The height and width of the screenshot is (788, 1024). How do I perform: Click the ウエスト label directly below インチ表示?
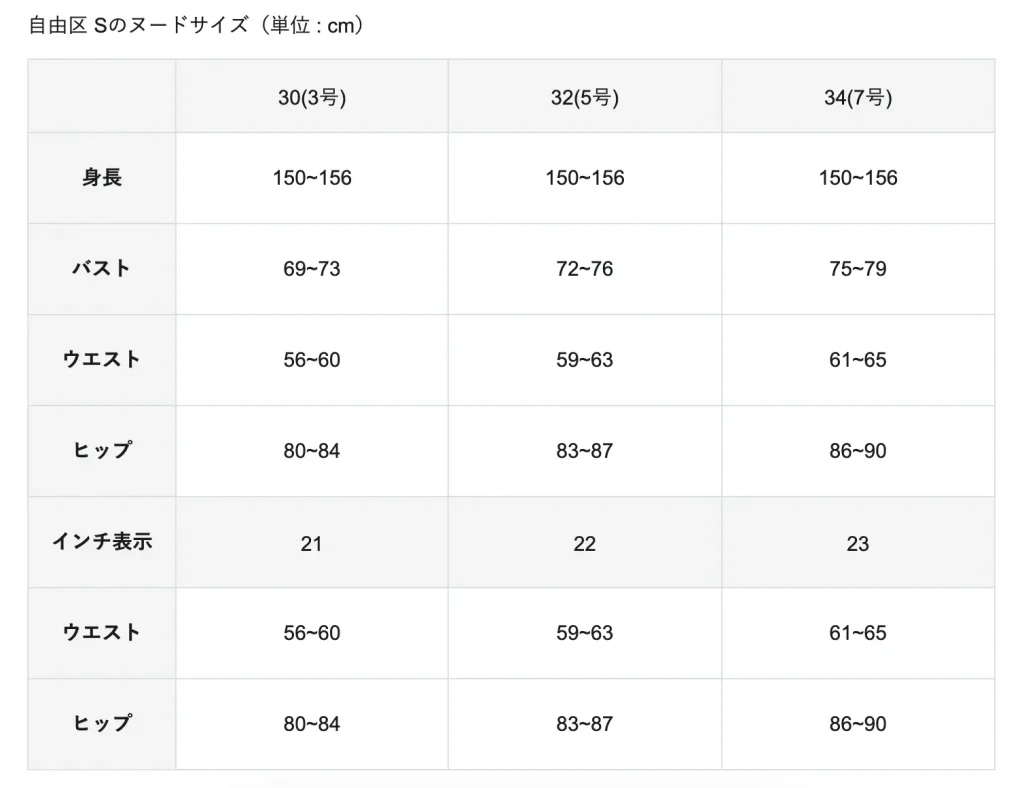102,632
